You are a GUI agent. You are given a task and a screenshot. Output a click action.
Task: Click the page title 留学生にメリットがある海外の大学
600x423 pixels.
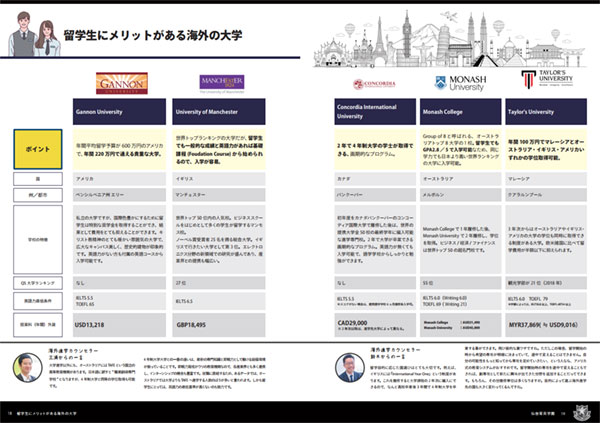pyautogui.click(x=153, y=35)
